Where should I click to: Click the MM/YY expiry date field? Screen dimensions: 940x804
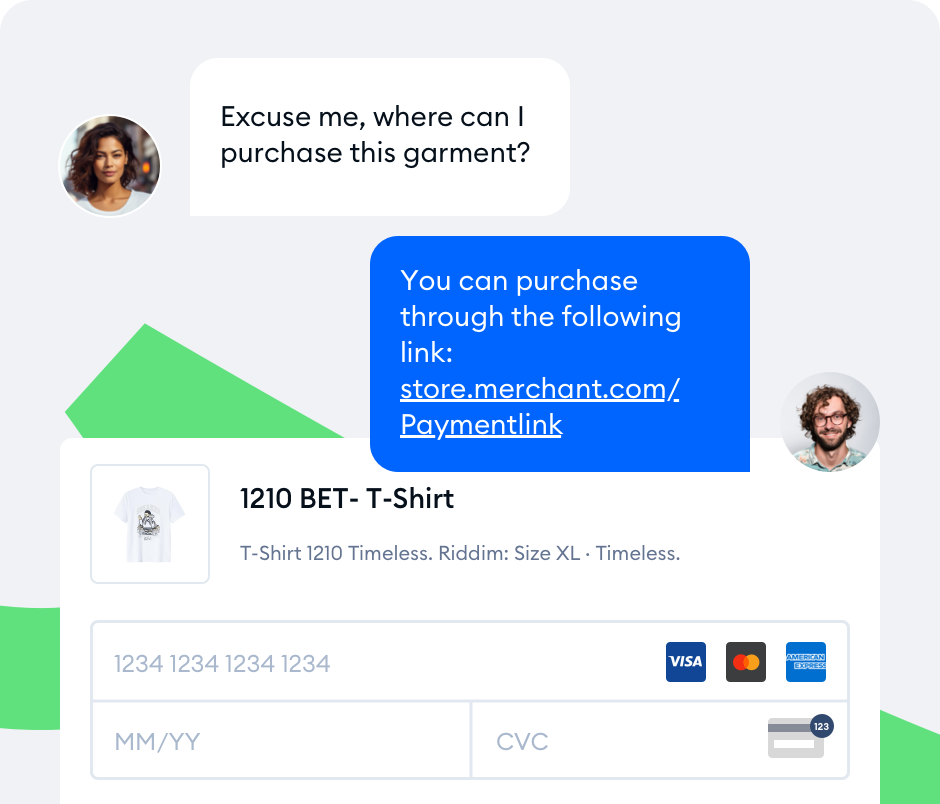[280, 741]
